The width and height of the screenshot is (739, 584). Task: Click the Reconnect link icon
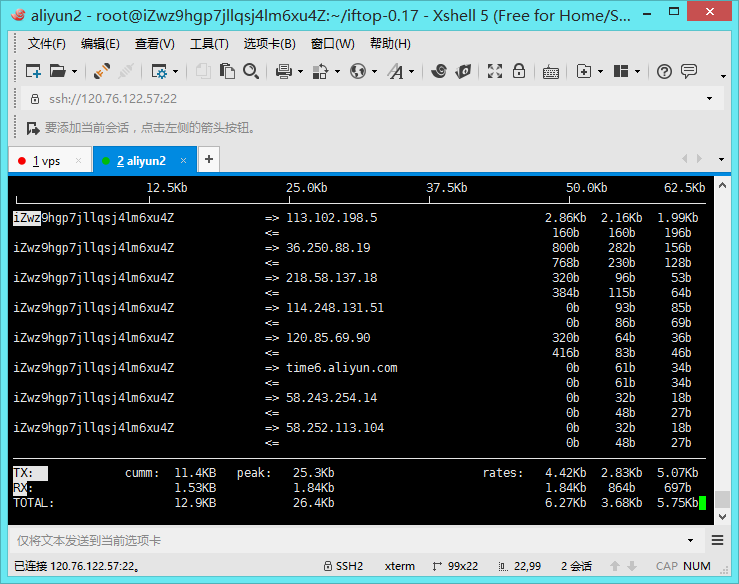coord(102,72)
